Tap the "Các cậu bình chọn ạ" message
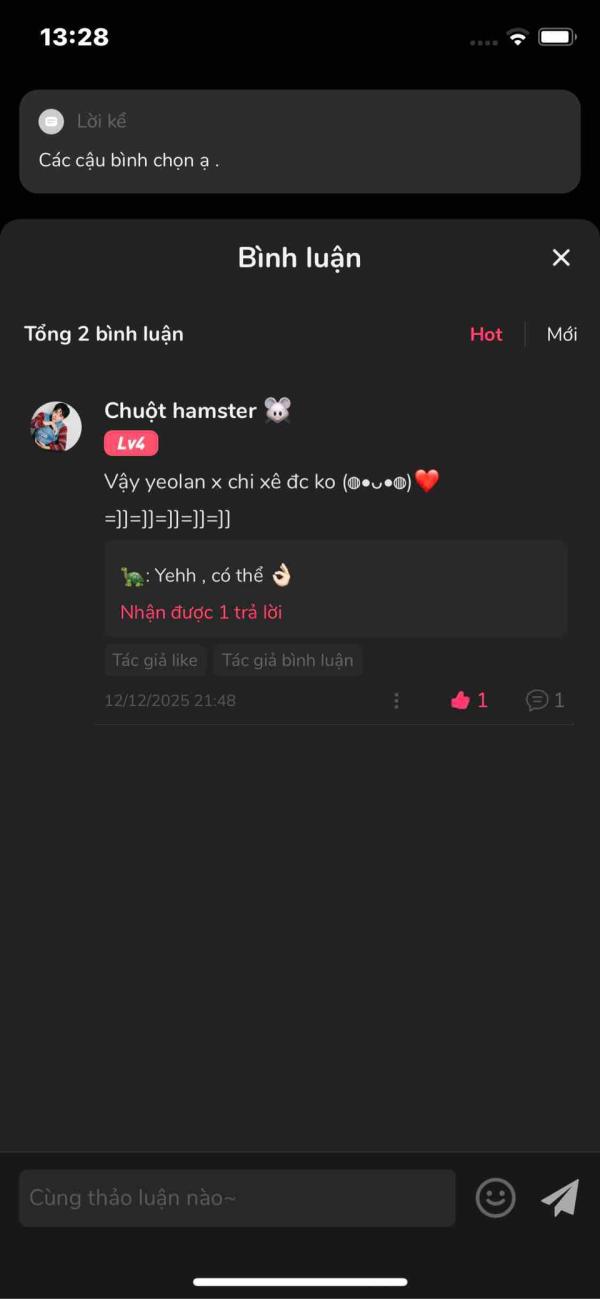600x1299 pixels. [x=129, y=160]
